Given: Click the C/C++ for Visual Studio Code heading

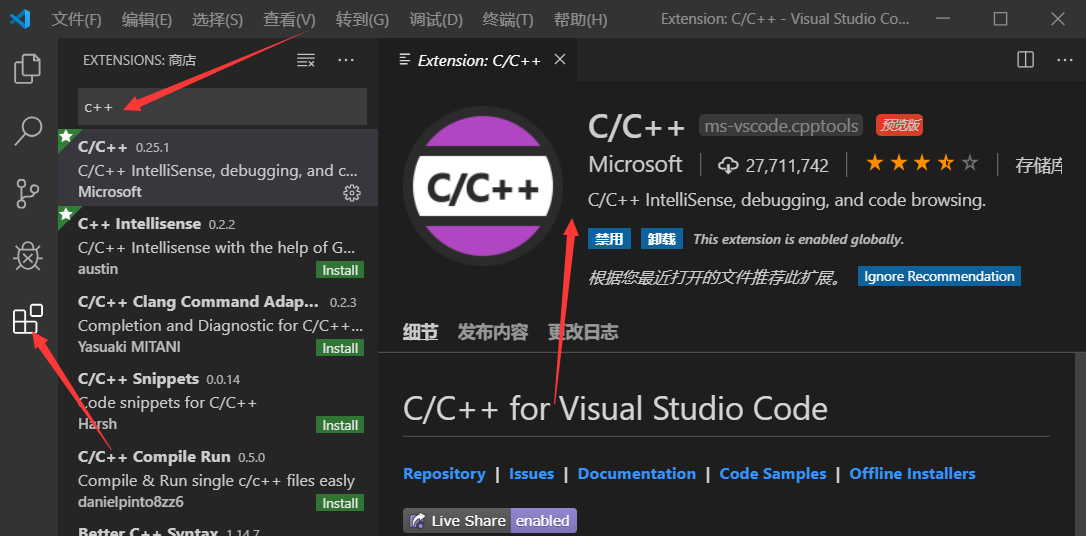Looking at the screenshot, I should (615, 409).
